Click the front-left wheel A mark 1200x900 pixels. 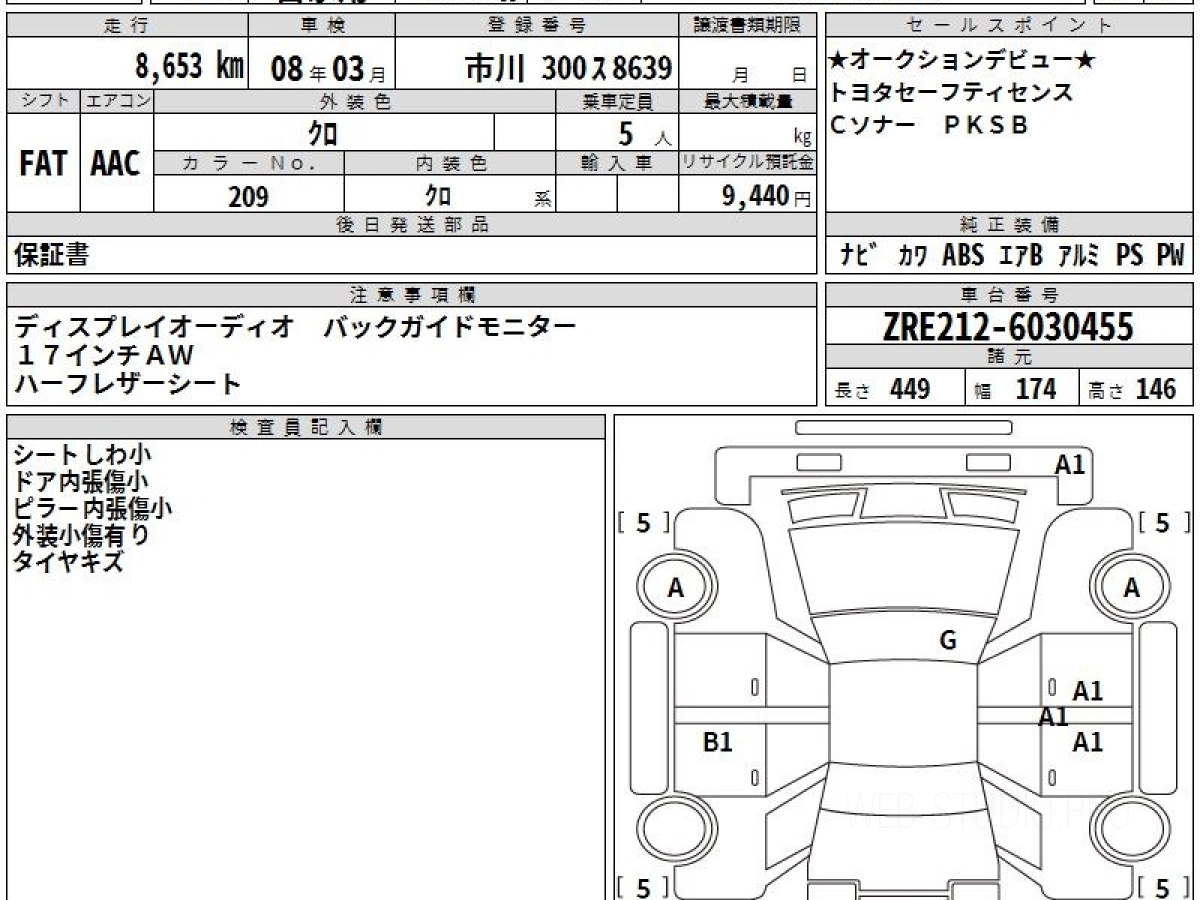coord(676,589)
